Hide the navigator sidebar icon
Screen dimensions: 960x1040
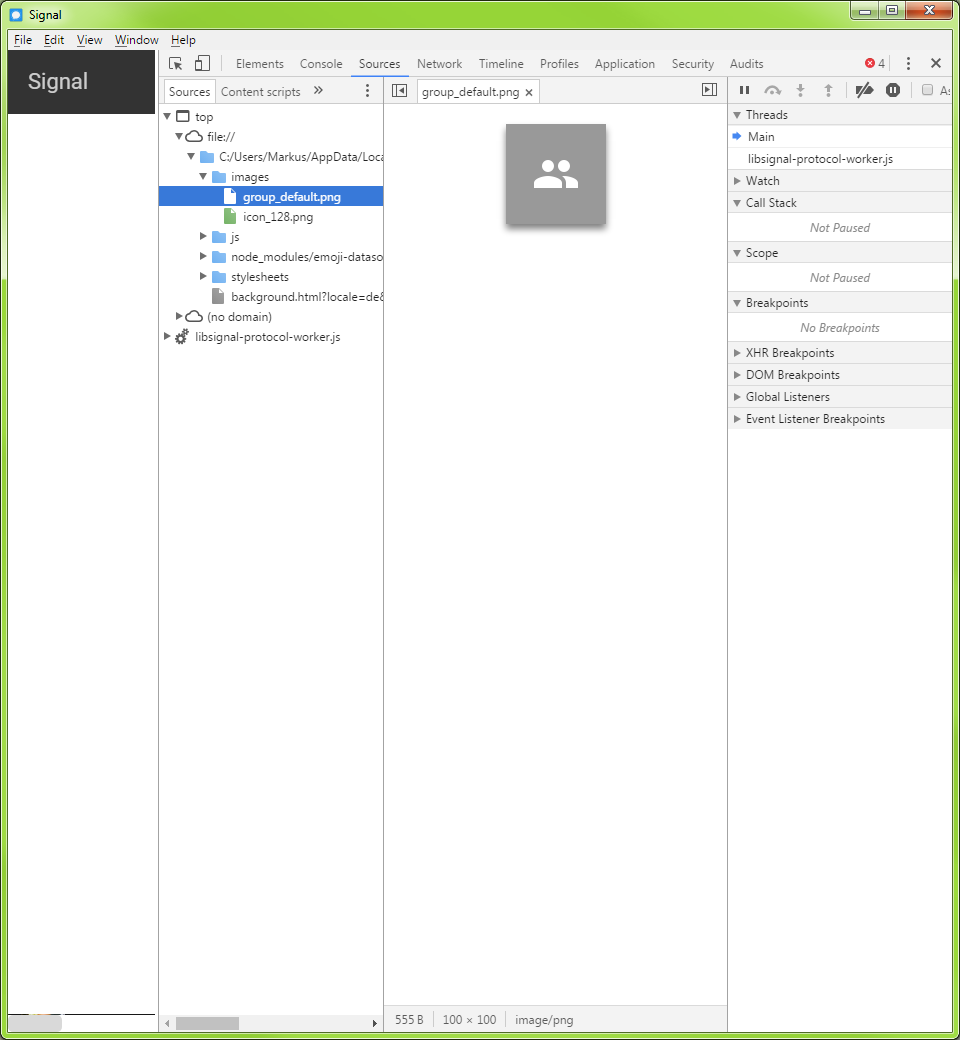pos(399,91)
